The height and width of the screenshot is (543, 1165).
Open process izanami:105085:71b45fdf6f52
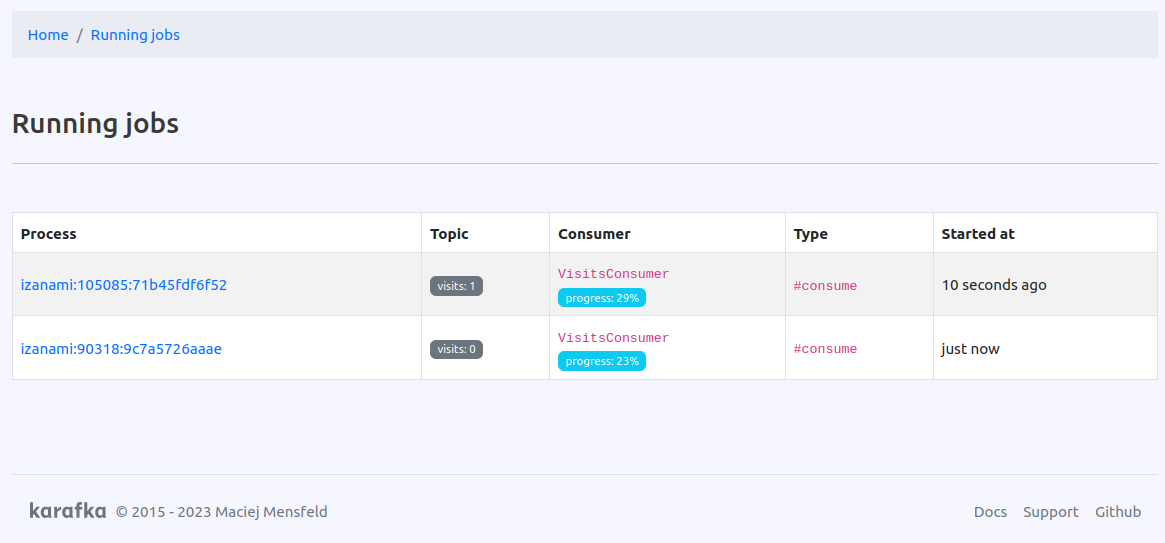123,284
